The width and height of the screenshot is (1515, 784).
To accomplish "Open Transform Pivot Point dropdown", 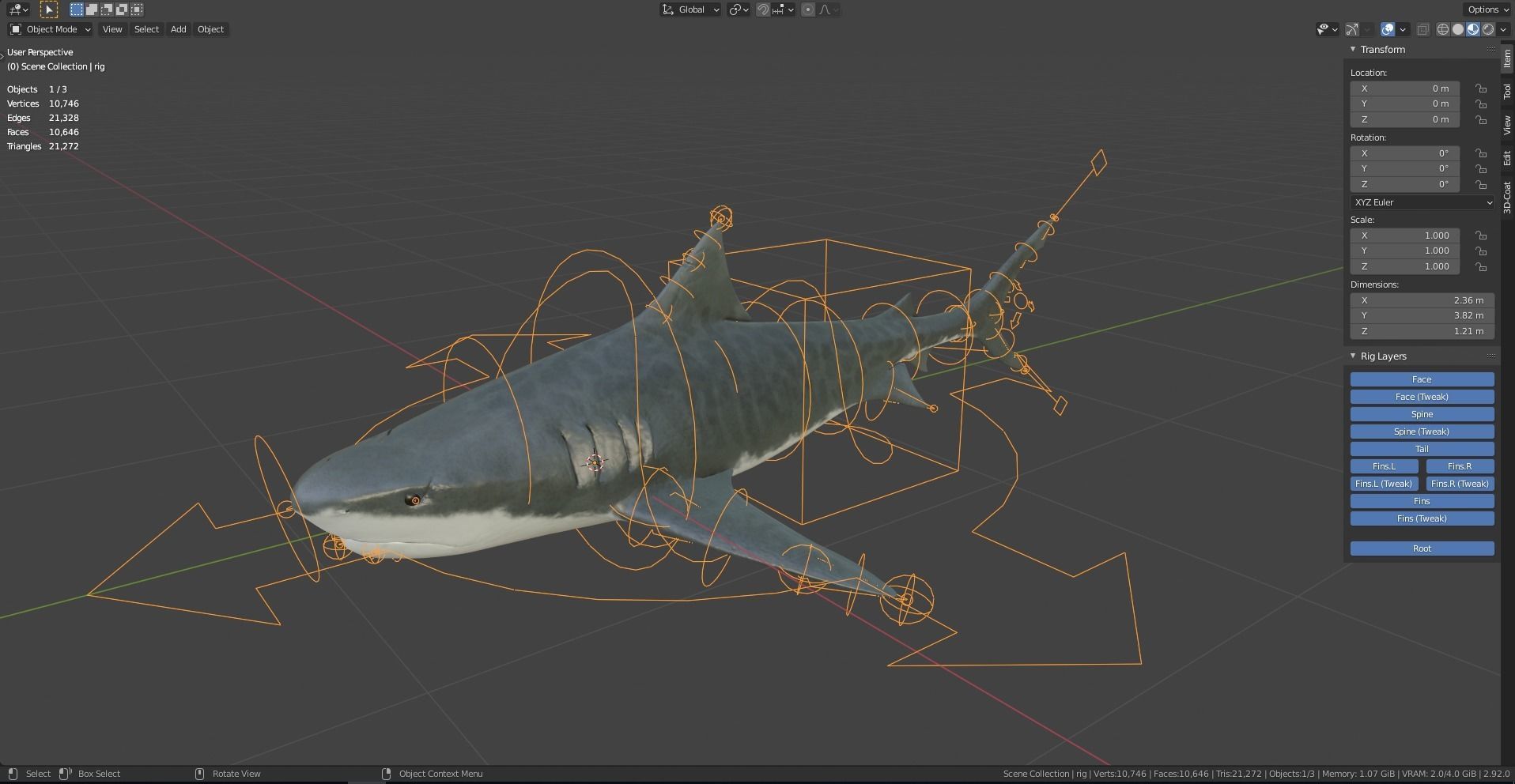I will (739, 9).
